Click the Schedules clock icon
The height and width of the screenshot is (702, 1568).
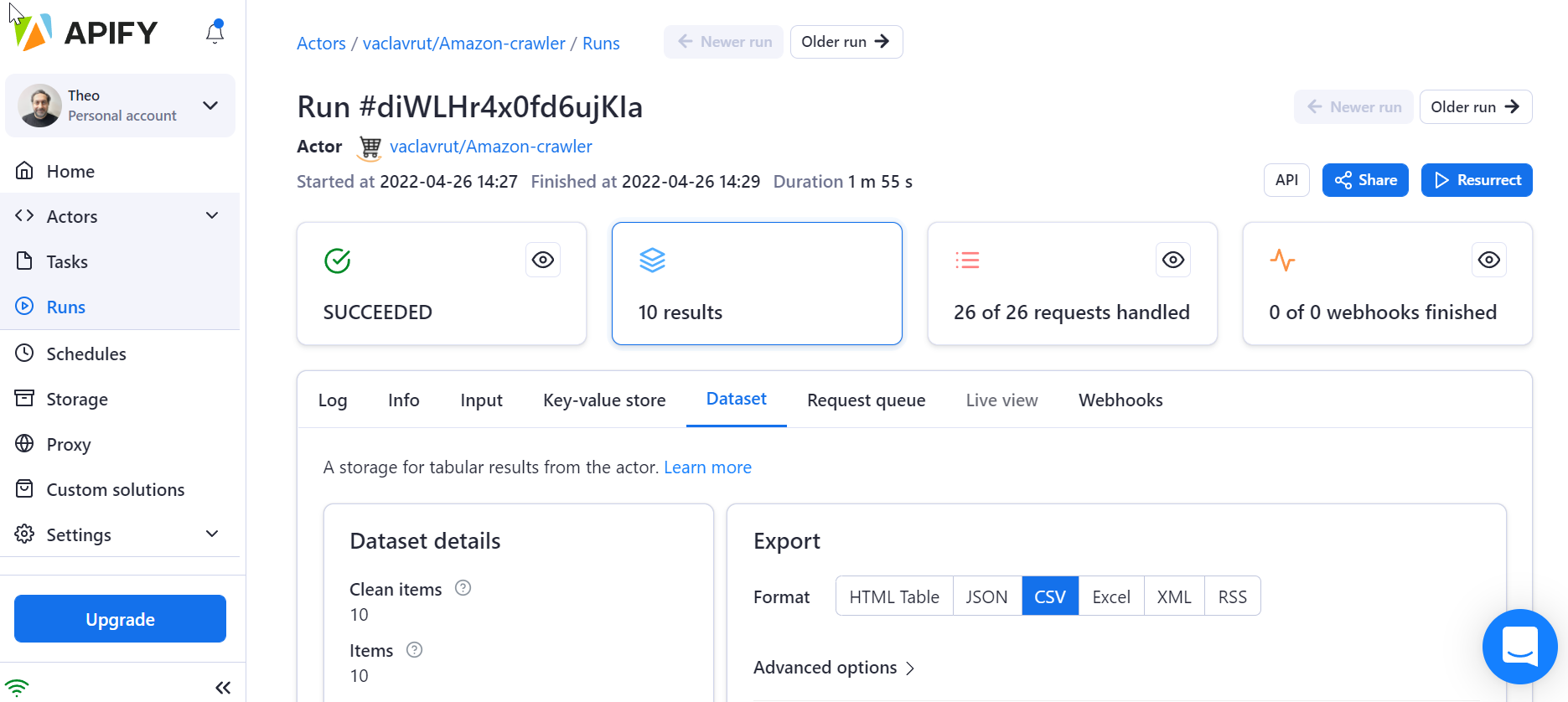[x=25, y=354]
